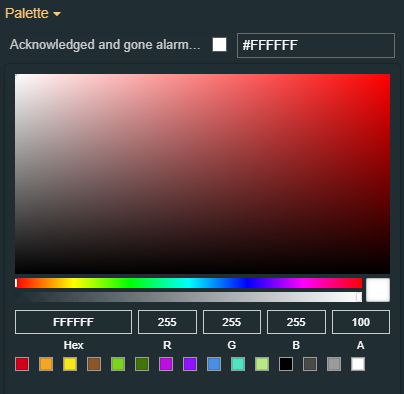The width and height of the screenshot is (404, 394).
Task: Select the dark green preset swatch
Action: pyautogui.click(x=142, y=364)
